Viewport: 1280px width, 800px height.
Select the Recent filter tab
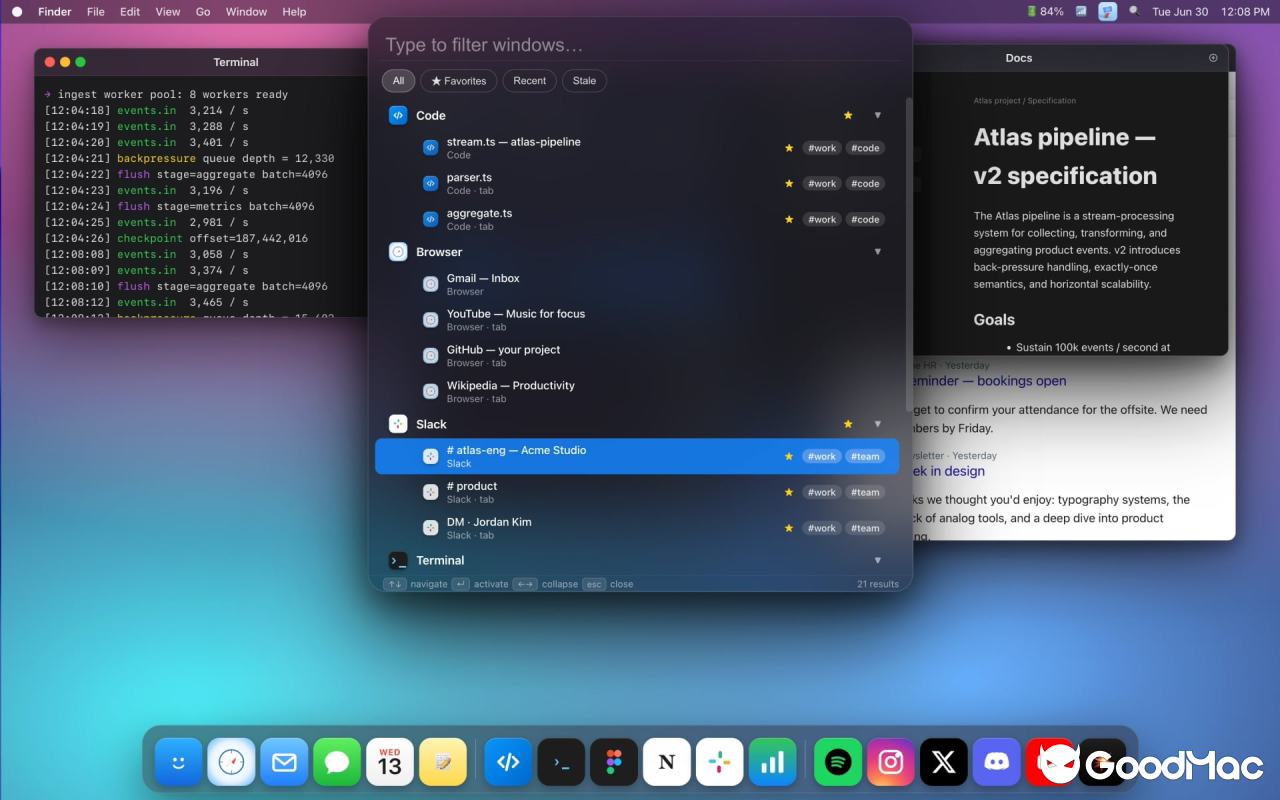(x=530, y=81)
